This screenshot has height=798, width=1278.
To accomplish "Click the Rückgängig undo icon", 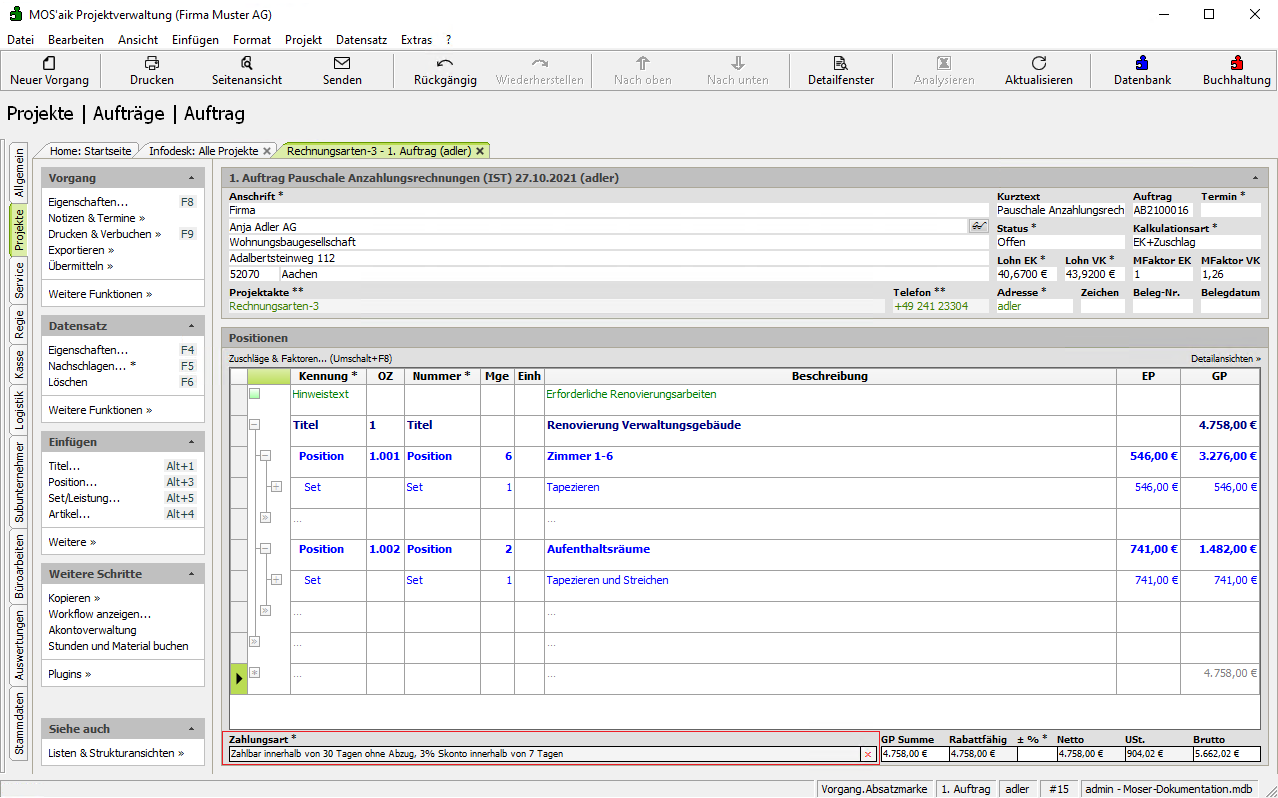I will point(445,62).
